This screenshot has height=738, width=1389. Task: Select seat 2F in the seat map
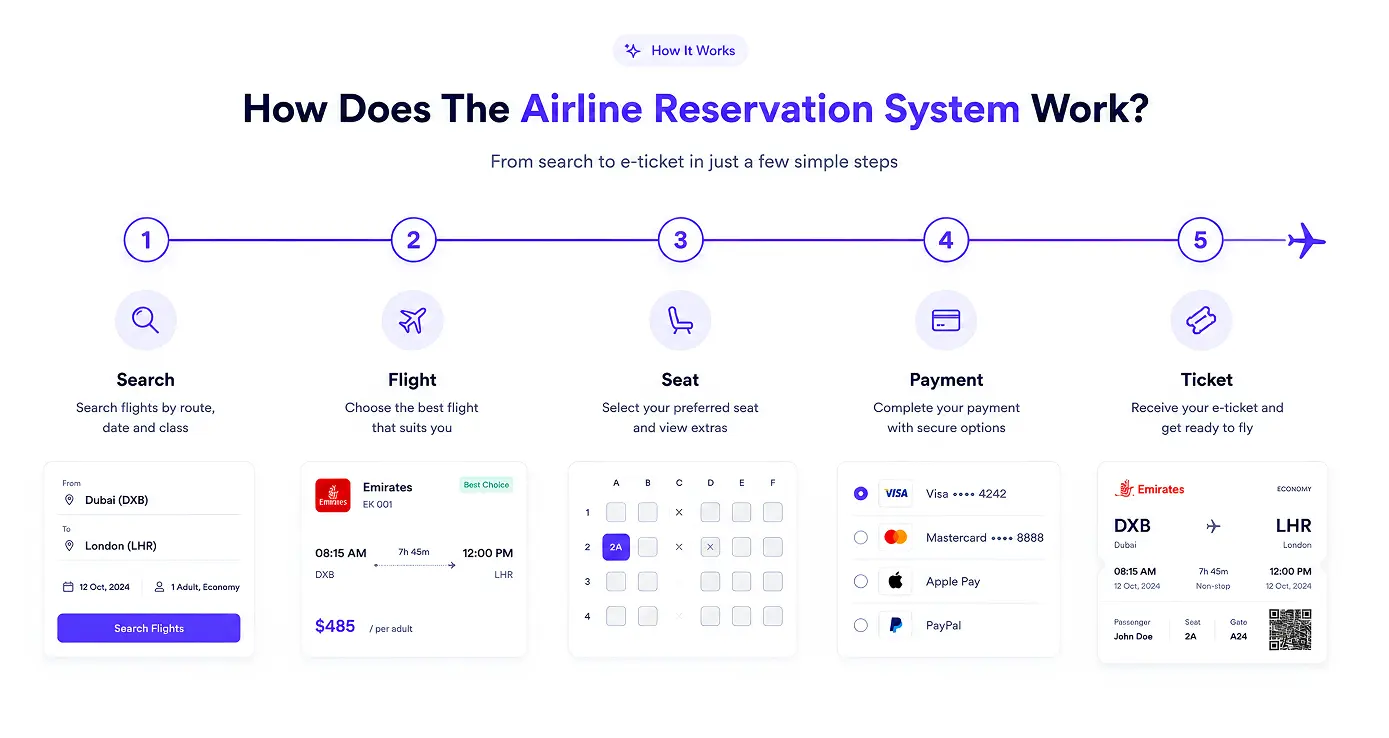click(773, 547)
